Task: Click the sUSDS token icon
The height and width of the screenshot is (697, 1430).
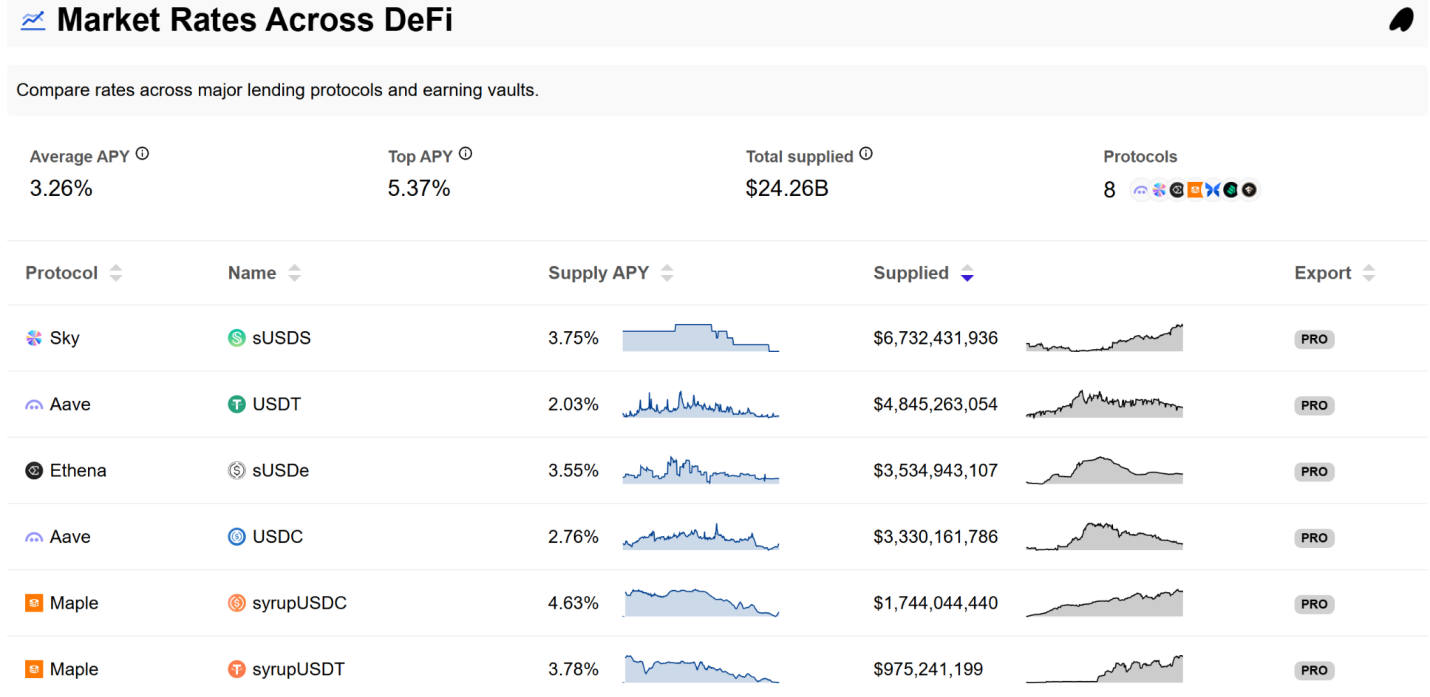Action: (x=237, y=338)
